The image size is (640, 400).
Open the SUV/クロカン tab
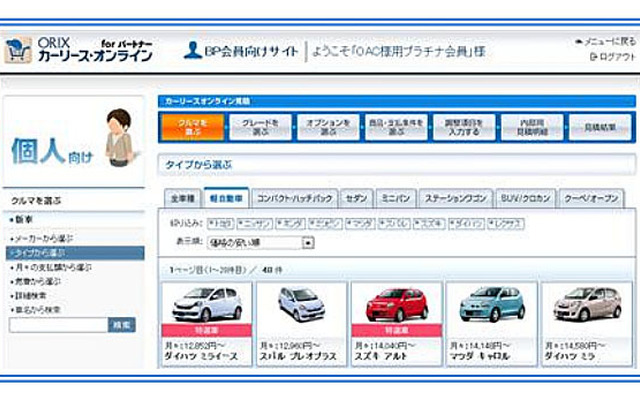(526, 199)
